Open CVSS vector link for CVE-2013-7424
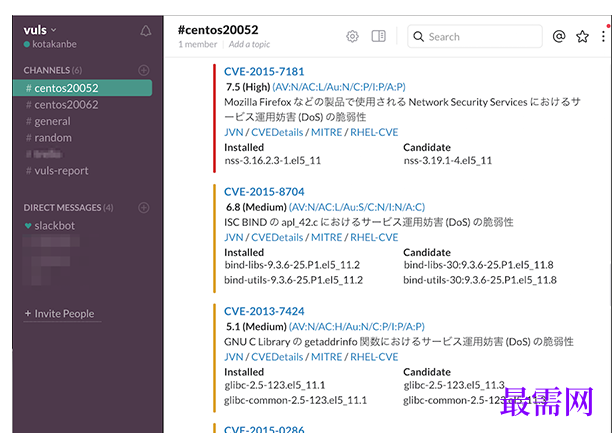This screenshot has width=612, height=433. (x=357, y=326)
